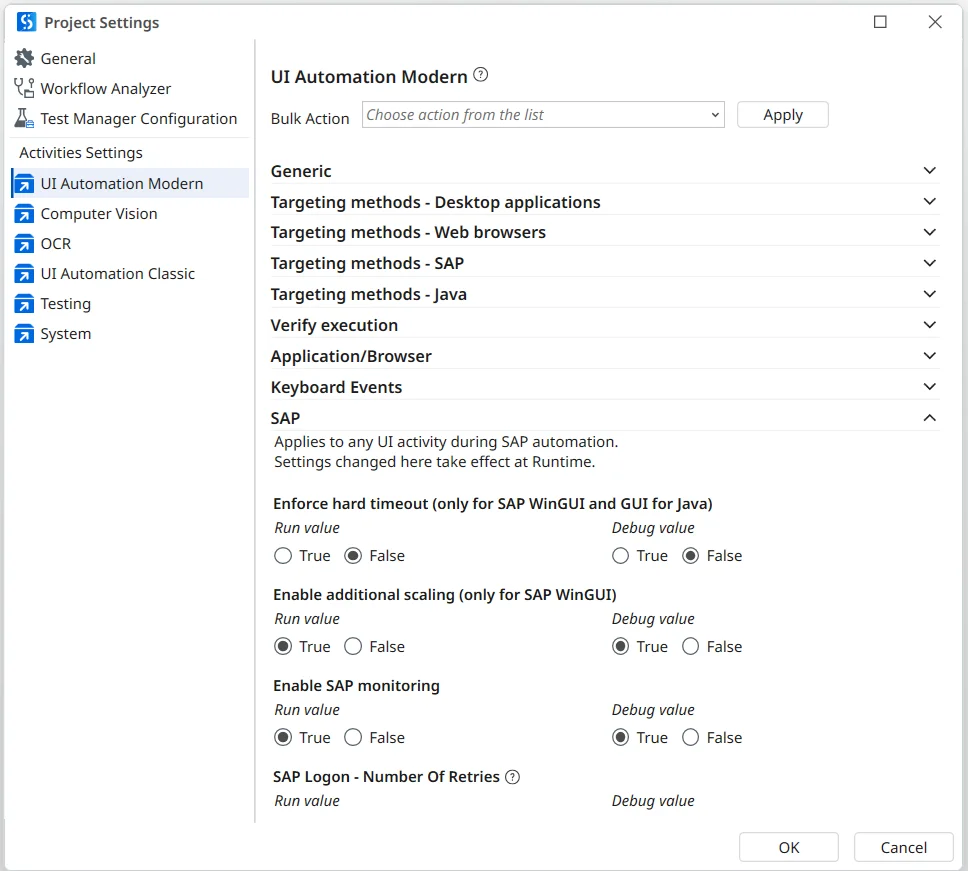
Task: Select OCR activity settings
Action: pos(56,244)
